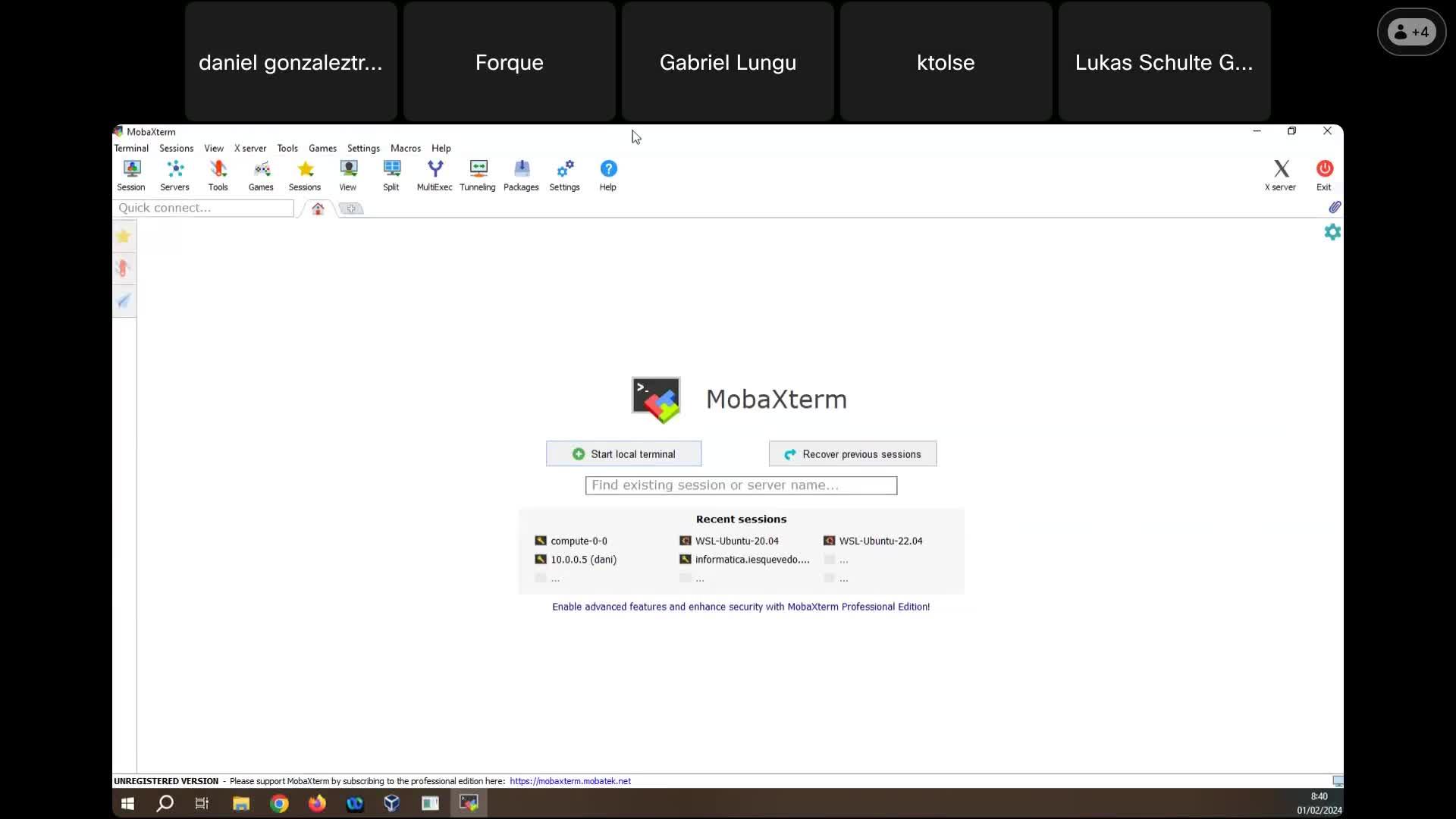Click the paperclip icon near tabs
Image resolution: width=1456 pixels, height=819 pixels.
(x=1335, y=207)
